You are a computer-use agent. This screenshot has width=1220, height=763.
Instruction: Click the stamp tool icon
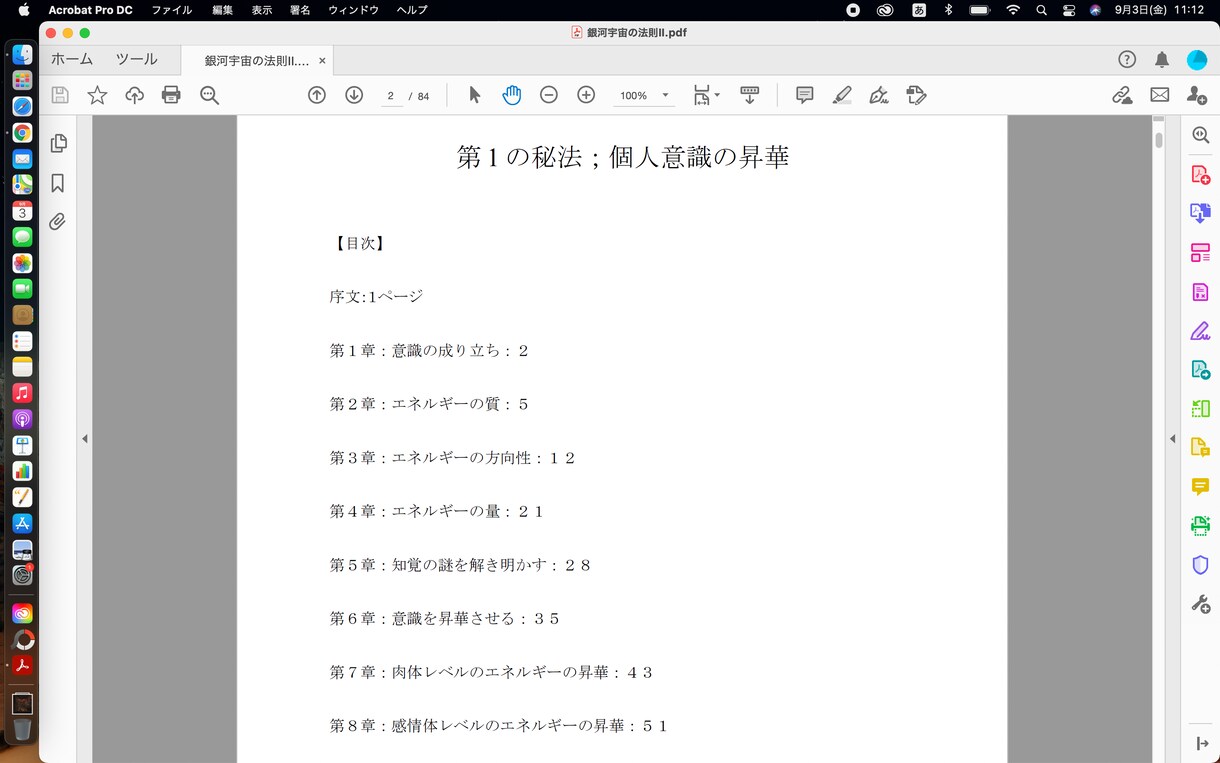pyautogui.click(x=916, y=95)
